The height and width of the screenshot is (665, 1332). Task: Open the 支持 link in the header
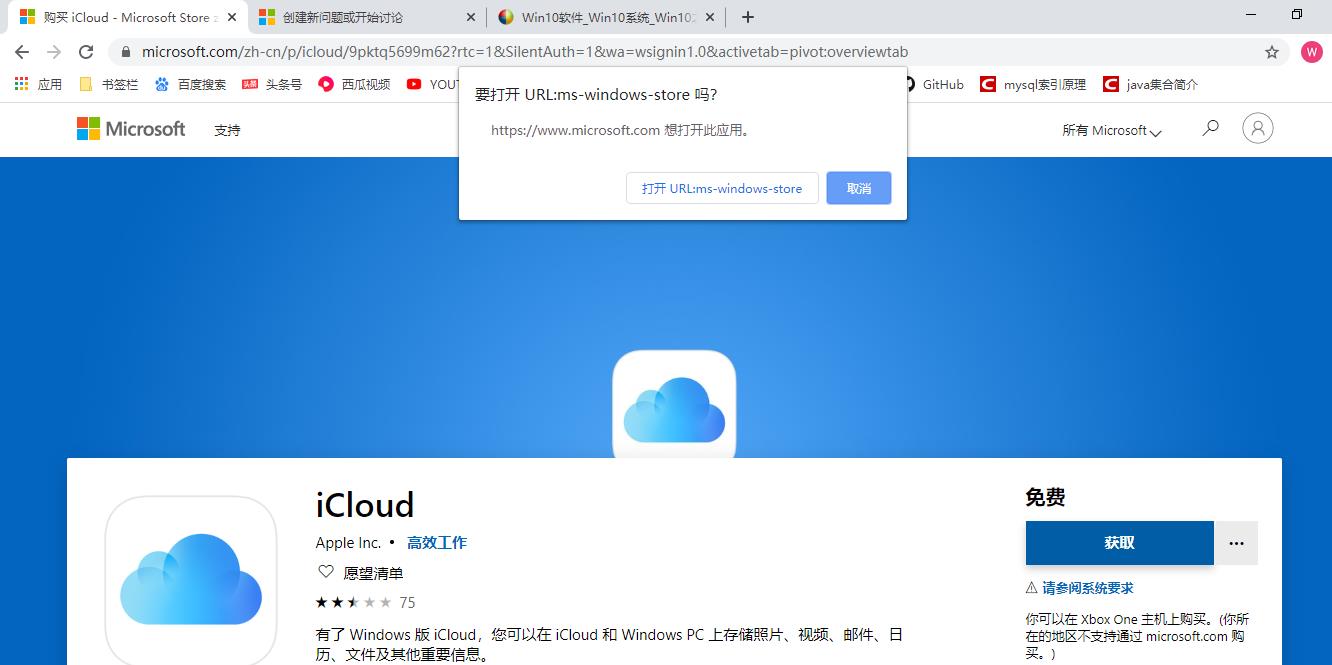[x=227, y=130]
